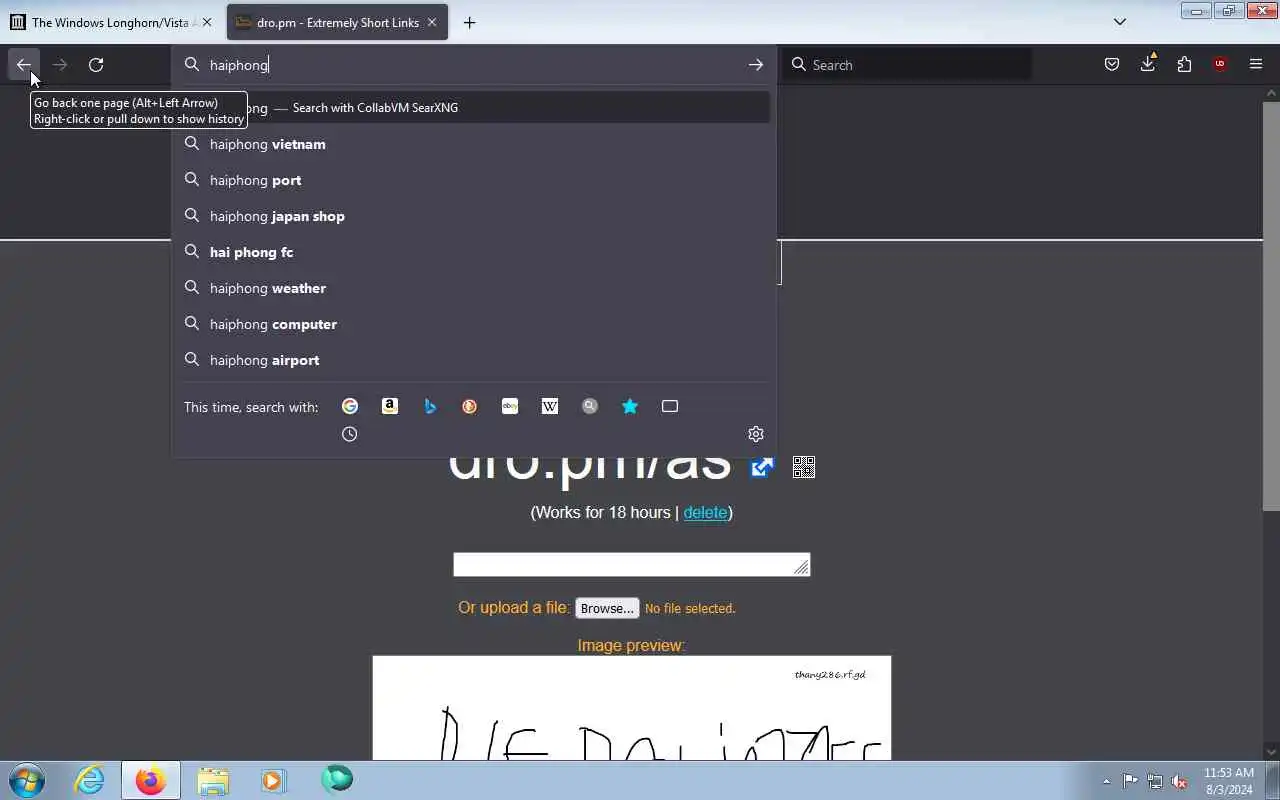Launch Internet Explorer from taskbar
1280x800 pixels.
coord(90,780)
